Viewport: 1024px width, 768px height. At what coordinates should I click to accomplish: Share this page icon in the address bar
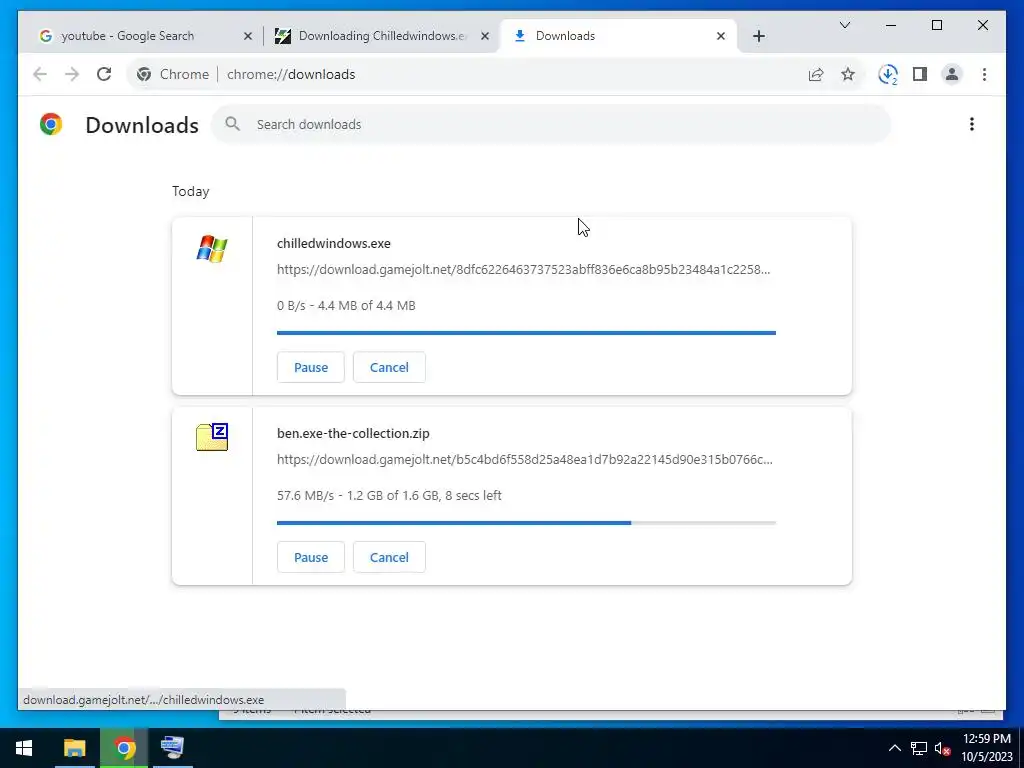click(816, 74)
